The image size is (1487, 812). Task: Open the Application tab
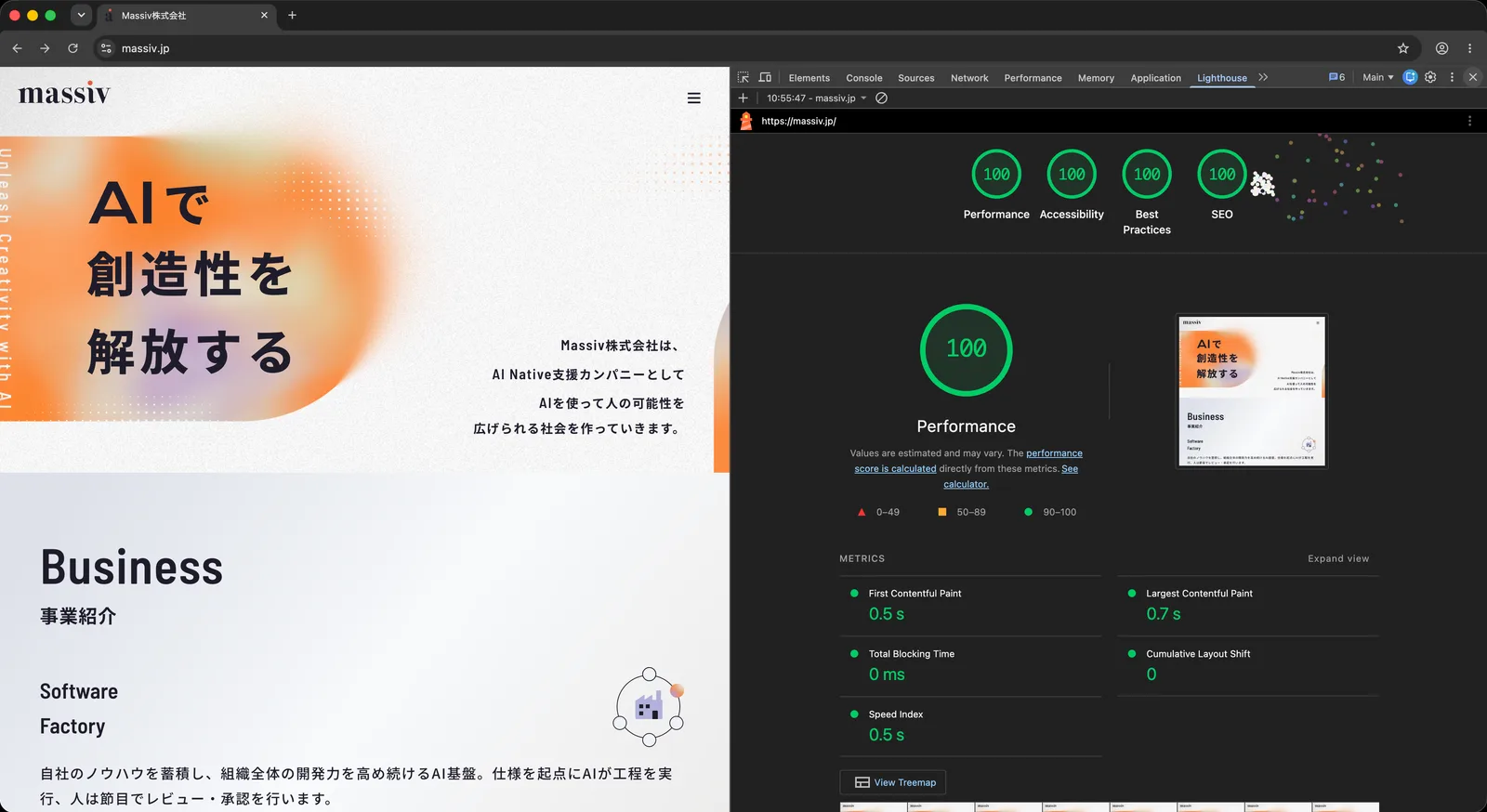(x=1155, y=78)
